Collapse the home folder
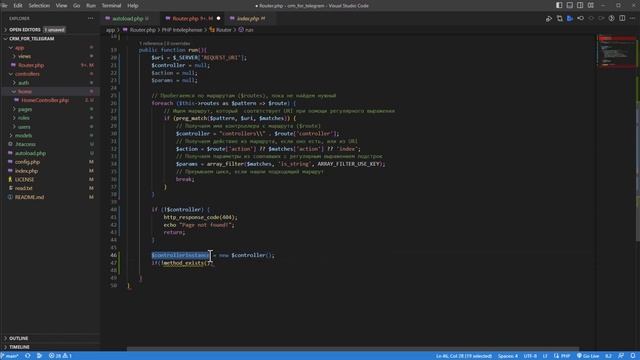 [50, 91]
